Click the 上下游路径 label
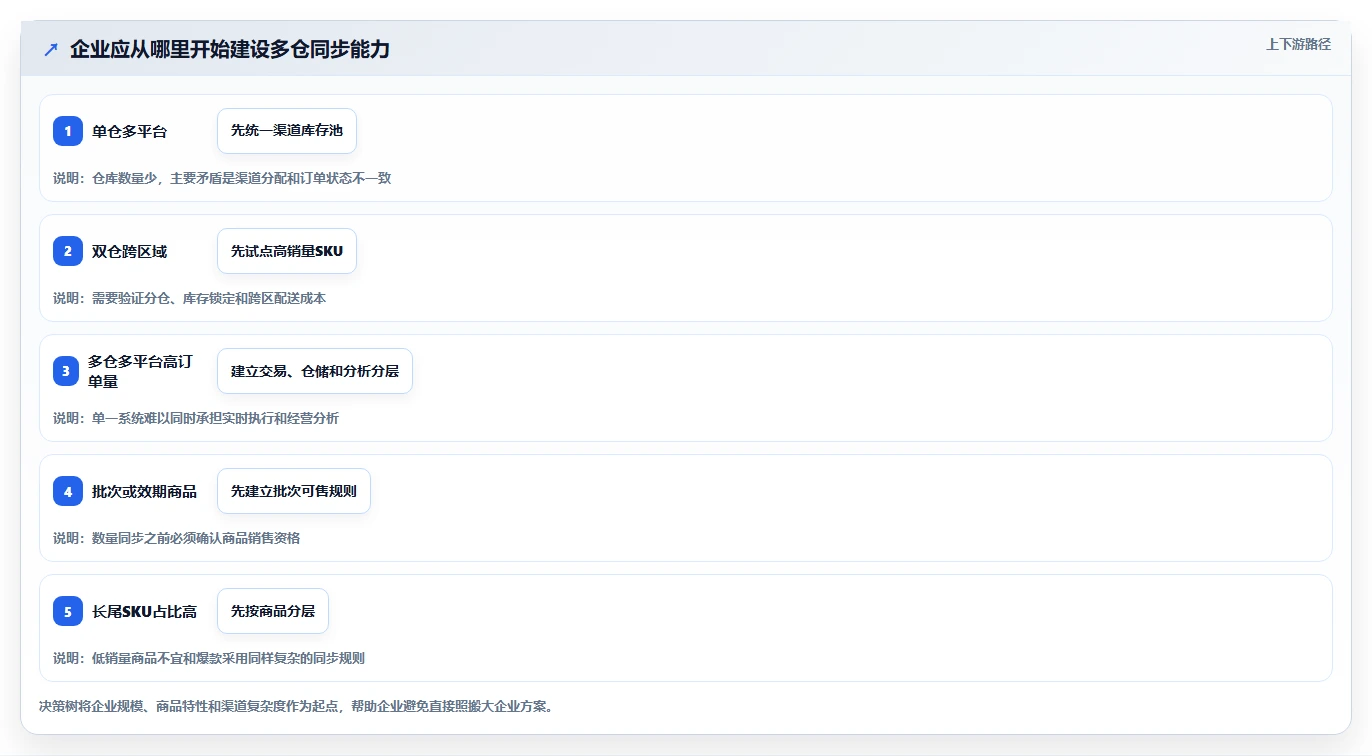Viewport: 1372px width, 756px height. tap(1298, 44)
